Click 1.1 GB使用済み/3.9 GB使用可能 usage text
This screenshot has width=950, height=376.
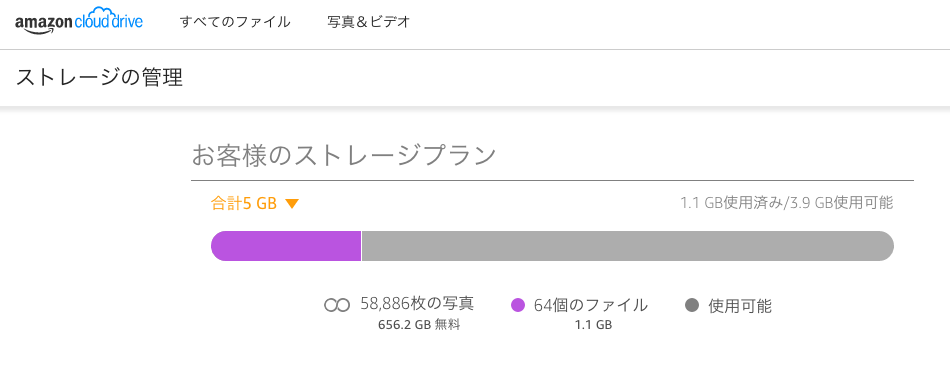coord(786,203)
